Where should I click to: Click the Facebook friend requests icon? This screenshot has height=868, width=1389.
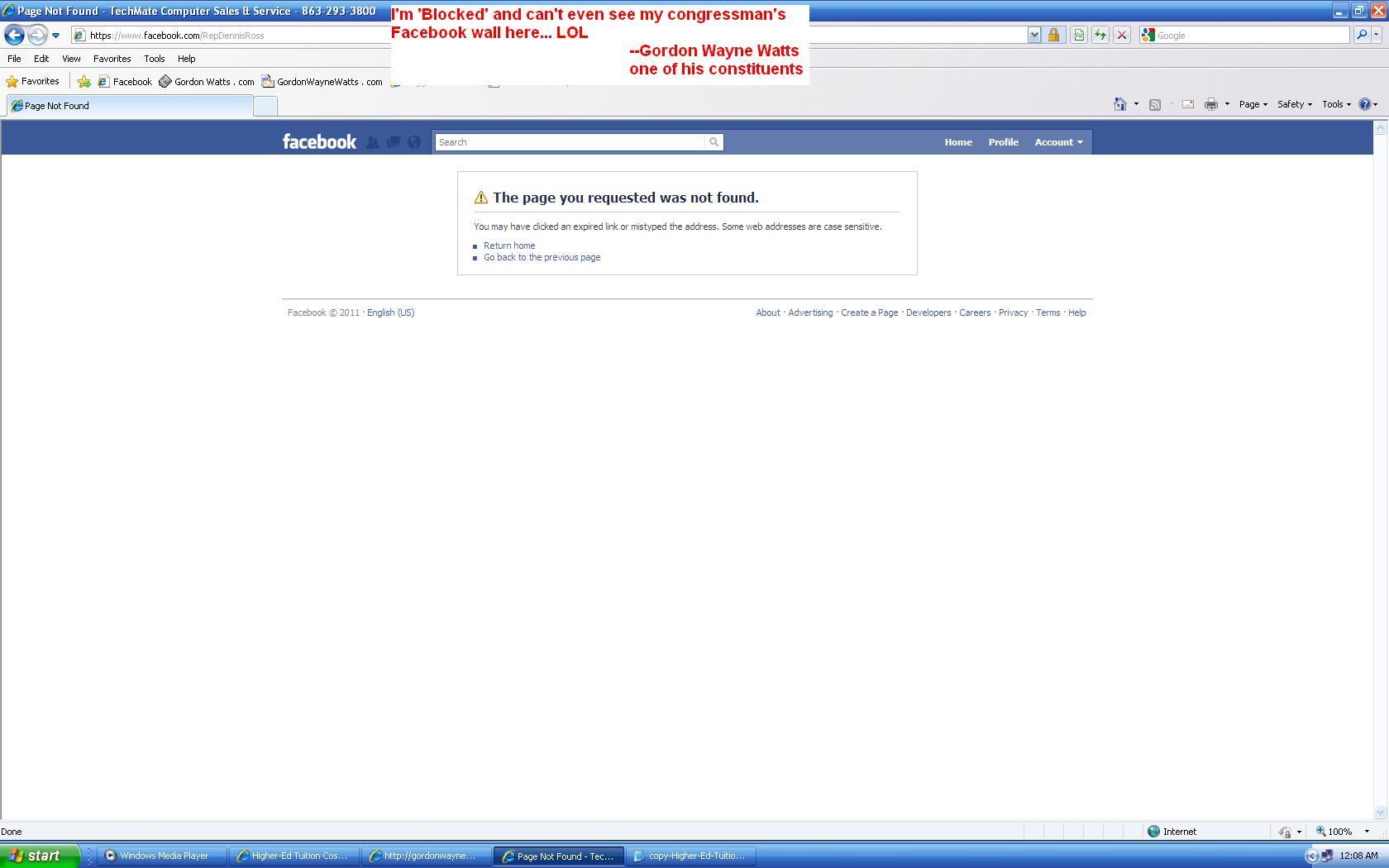point(373,142)
